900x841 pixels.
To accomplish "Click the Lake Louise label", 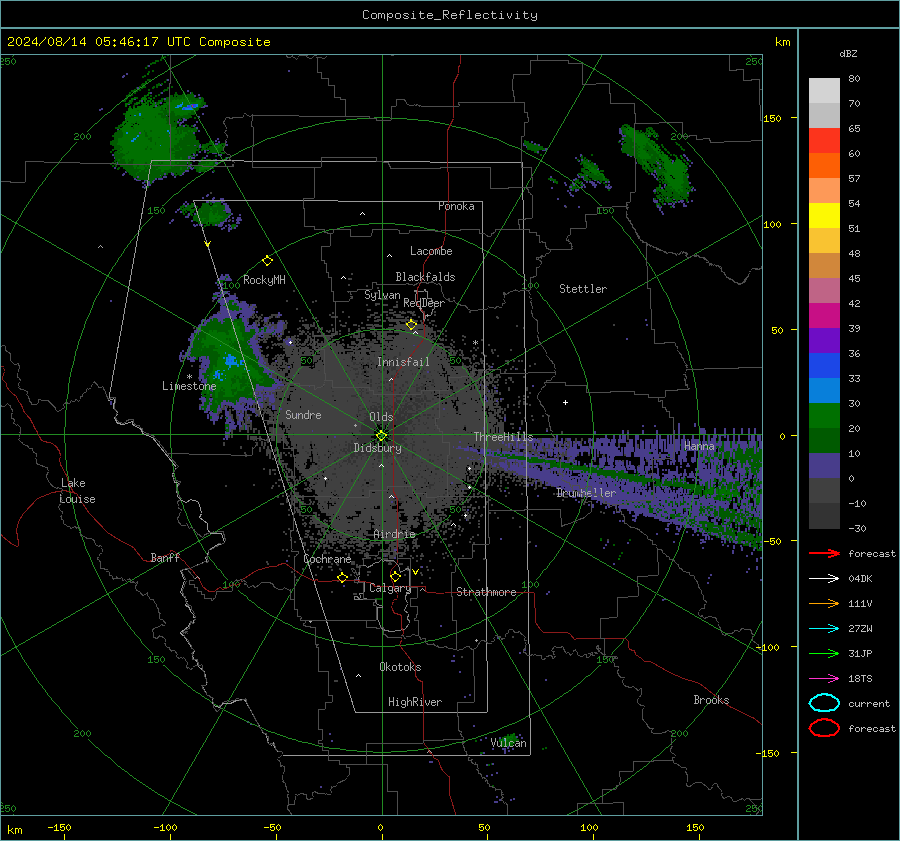I will click(x=77, y=491).
